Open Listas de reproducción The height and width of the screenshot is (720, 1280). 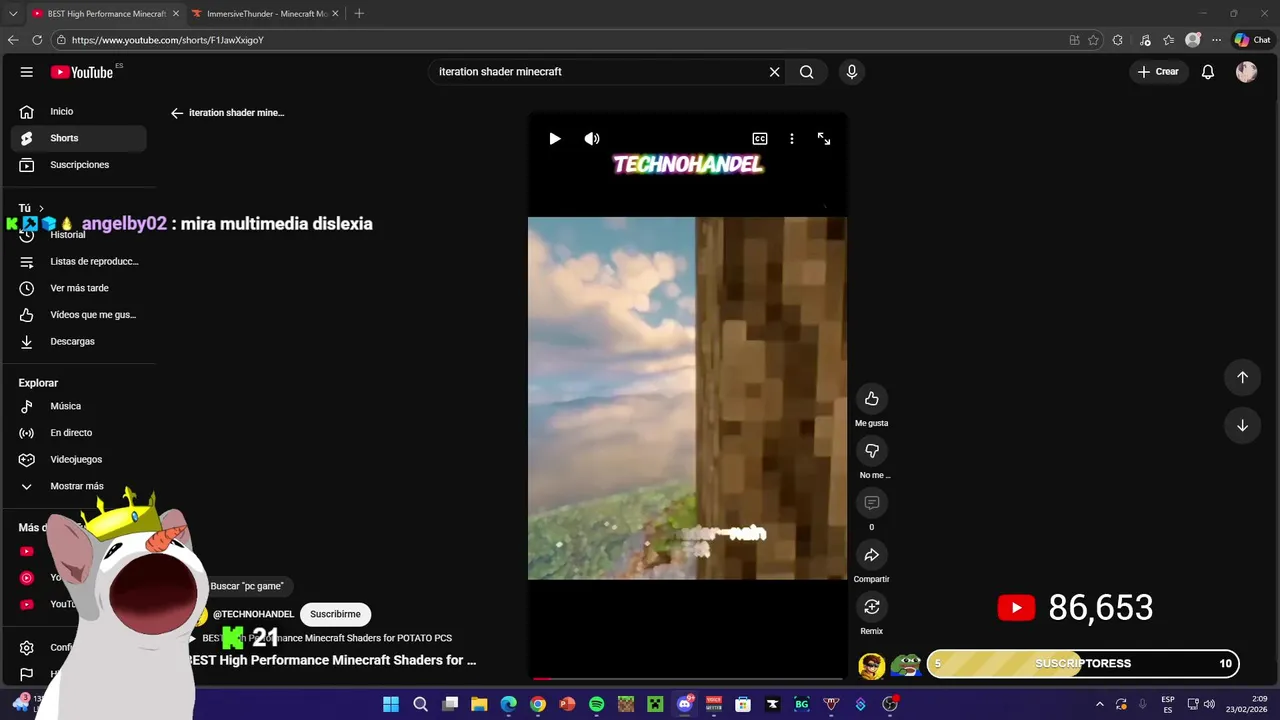point(78,262)
